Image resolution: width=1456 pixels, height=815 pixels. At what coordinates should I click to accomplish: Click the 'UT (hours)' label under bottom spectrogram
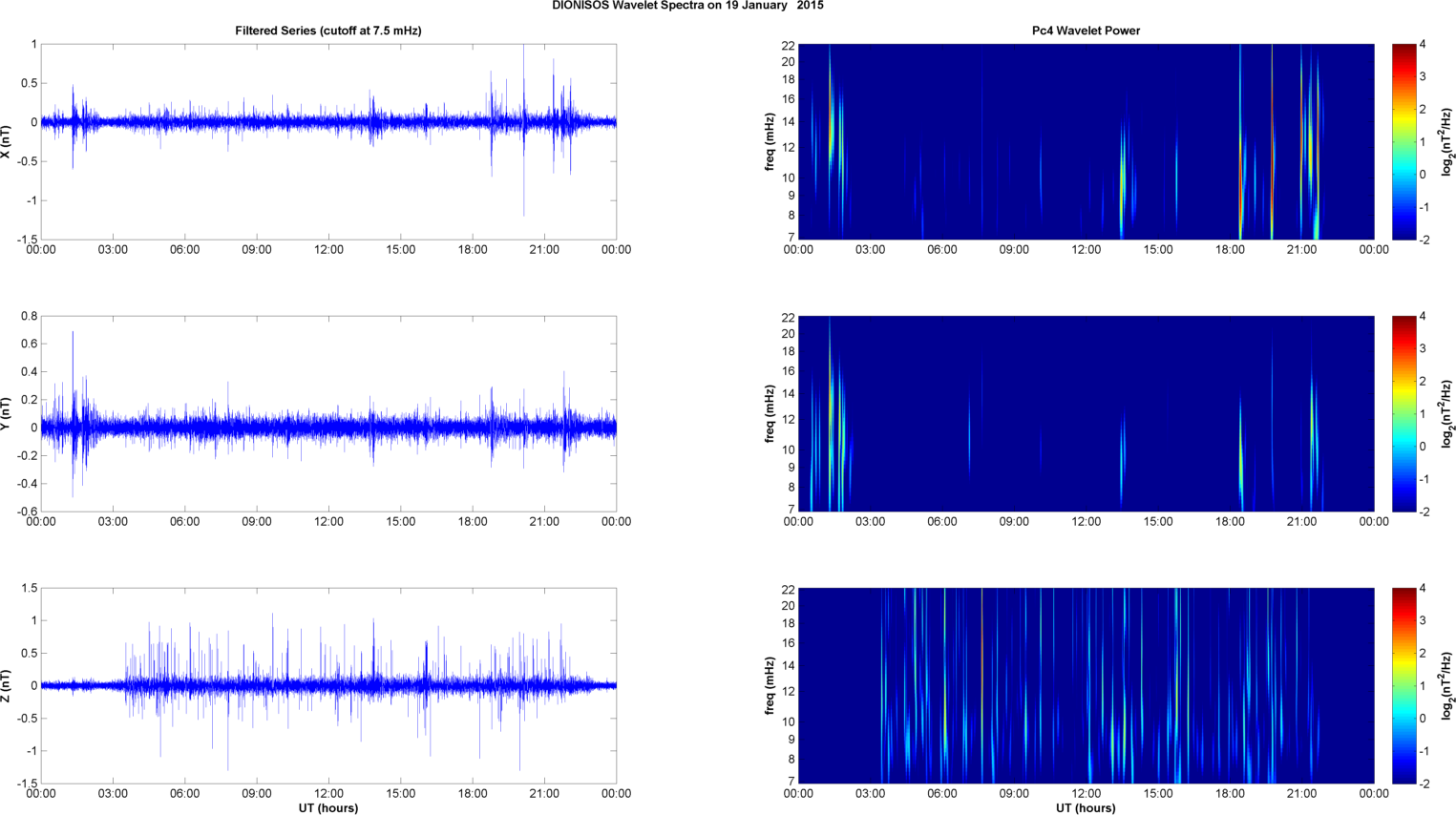1086,808
